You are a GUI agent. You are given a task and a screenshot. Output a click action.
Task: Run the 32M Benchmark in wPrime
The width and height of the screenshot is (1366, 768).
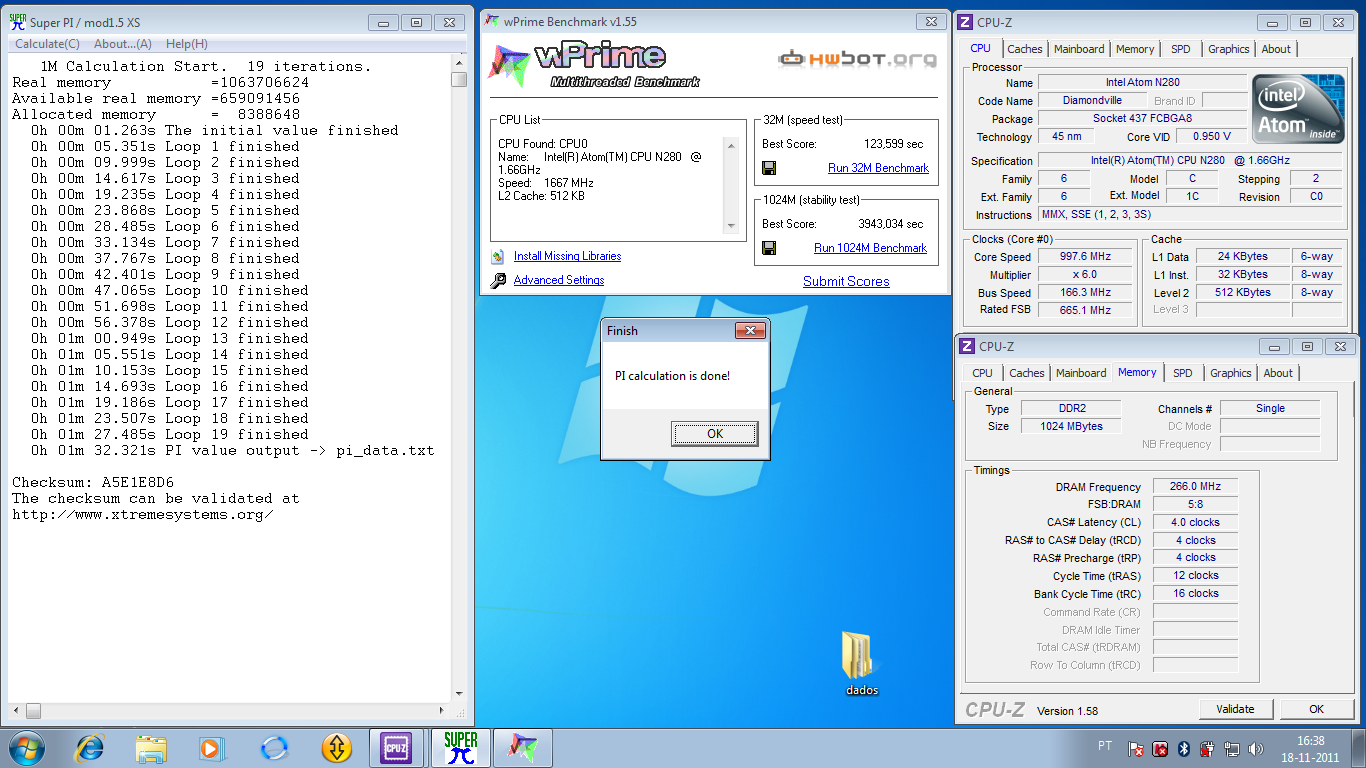pyautogui.click(x=878, y=168)
